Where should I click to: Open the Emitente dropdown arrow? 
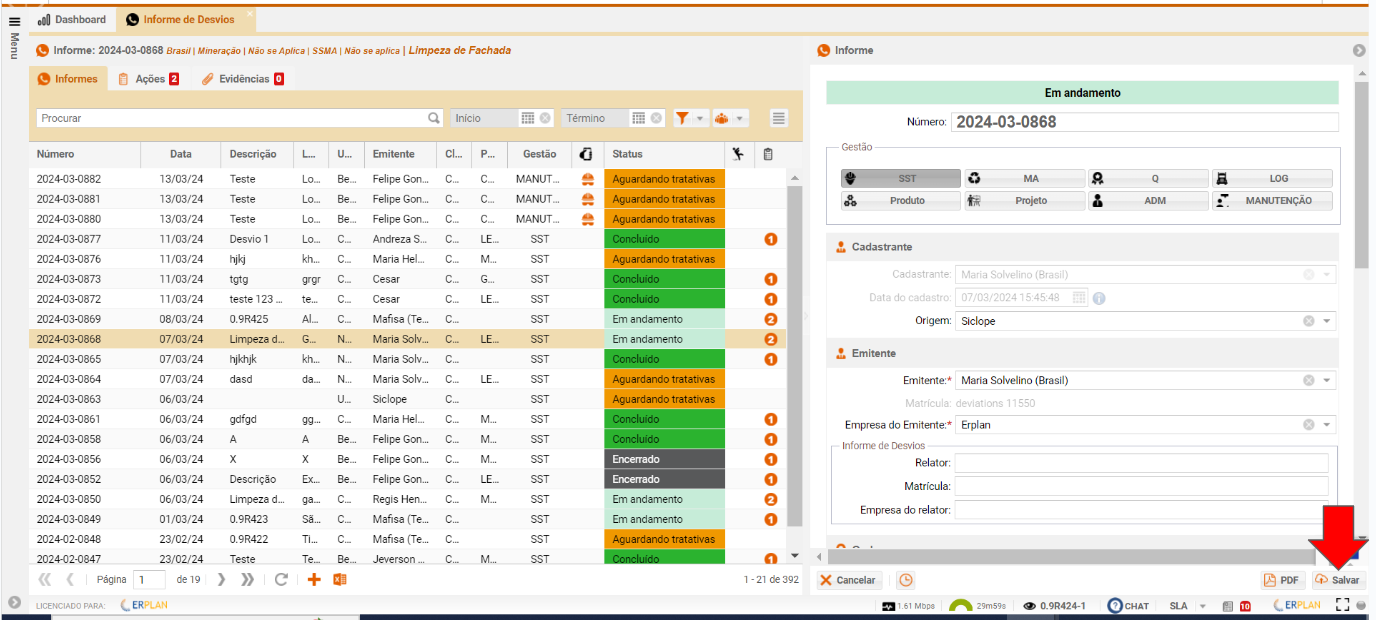click(x=1327, y=380)
